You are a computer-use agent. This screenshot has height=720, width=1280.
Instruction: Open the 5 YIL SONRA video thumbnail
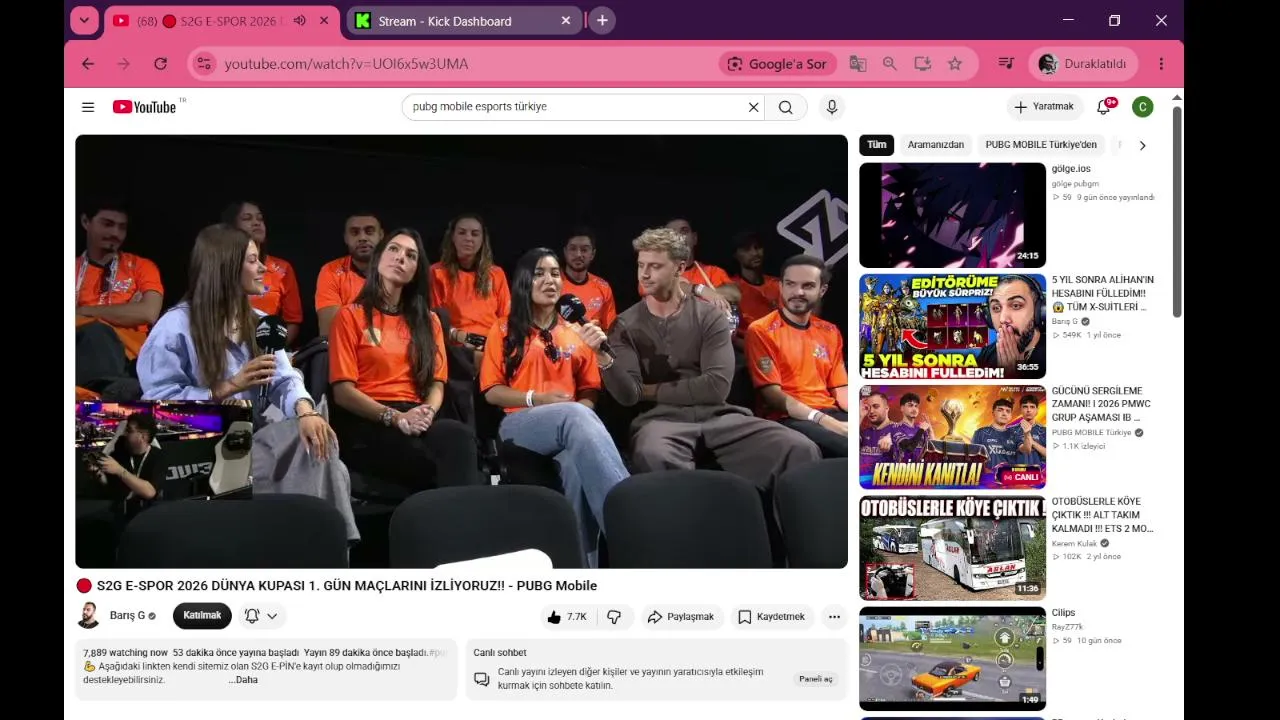(952, 326)
